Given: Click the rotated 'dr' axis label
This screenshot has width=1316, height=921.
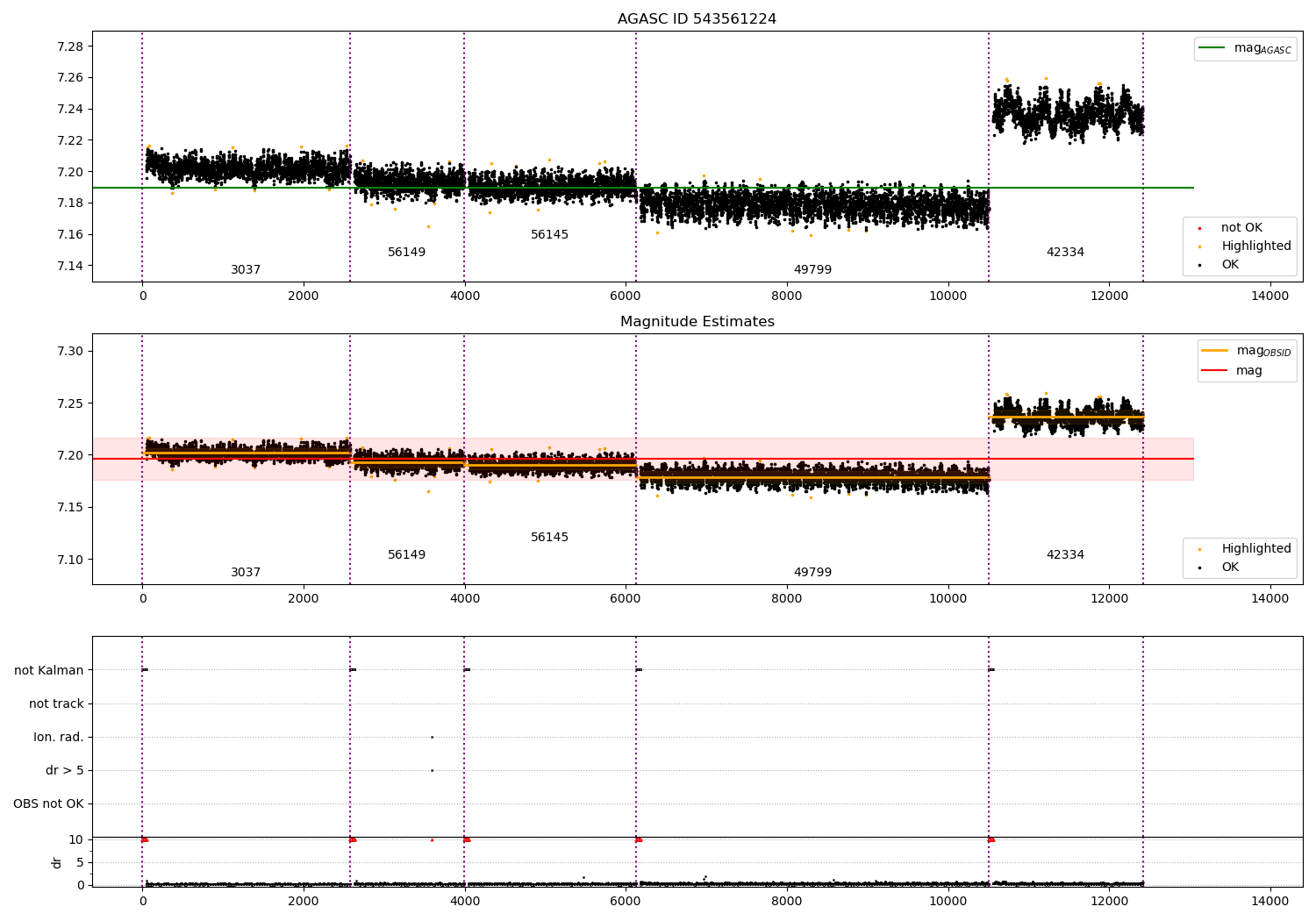Looking at the screenshot, I should point(57,863).
